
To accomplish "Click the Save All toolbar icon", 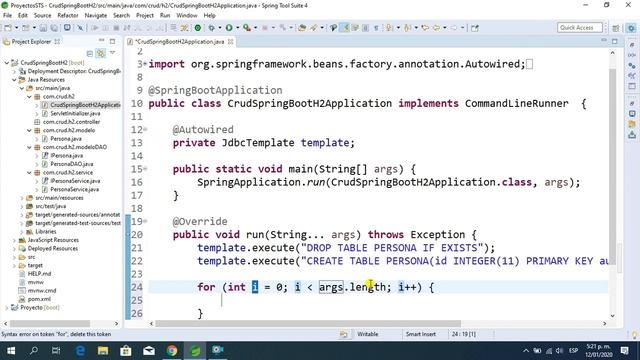I will 54,28.
